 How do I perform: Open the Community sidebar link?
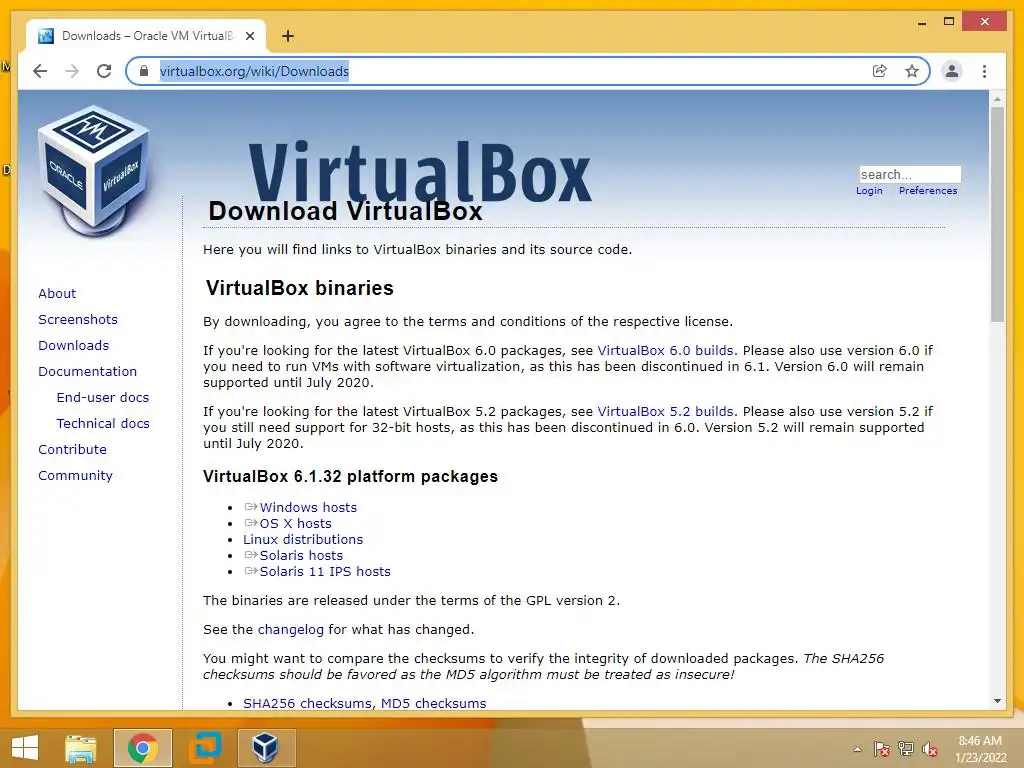tap(75, 476)
